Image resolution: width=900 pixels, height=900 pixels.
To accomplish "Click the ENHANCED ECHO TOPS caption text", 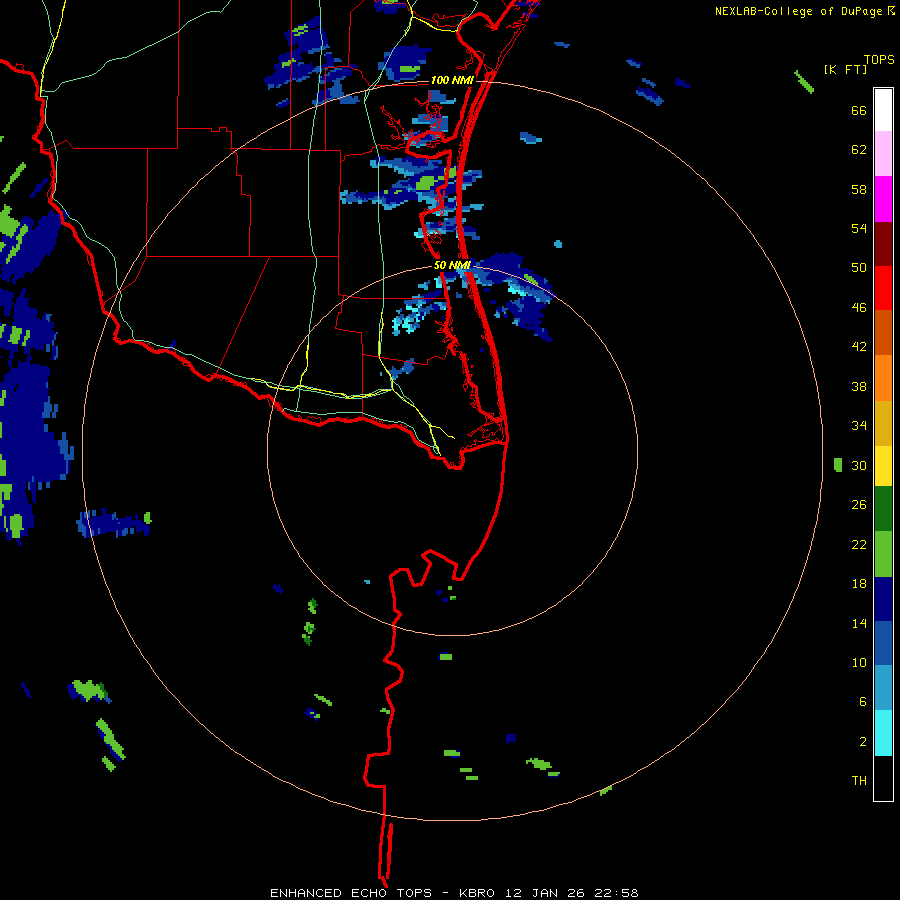I will coord(351,893).
